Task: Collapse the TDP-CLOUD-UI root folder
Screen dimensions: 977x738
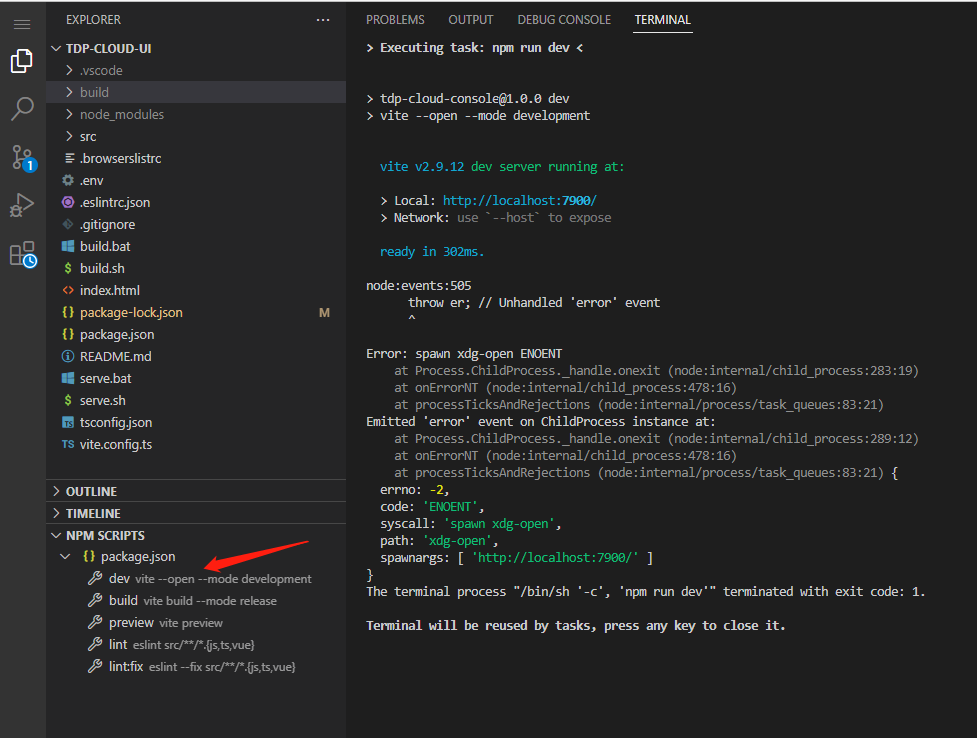Action: pos(56,48)
